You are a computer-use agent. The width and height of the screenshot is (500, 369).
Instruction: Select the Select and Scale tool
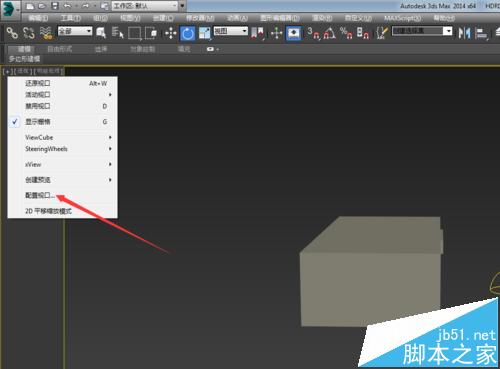[x=204, y=33]
